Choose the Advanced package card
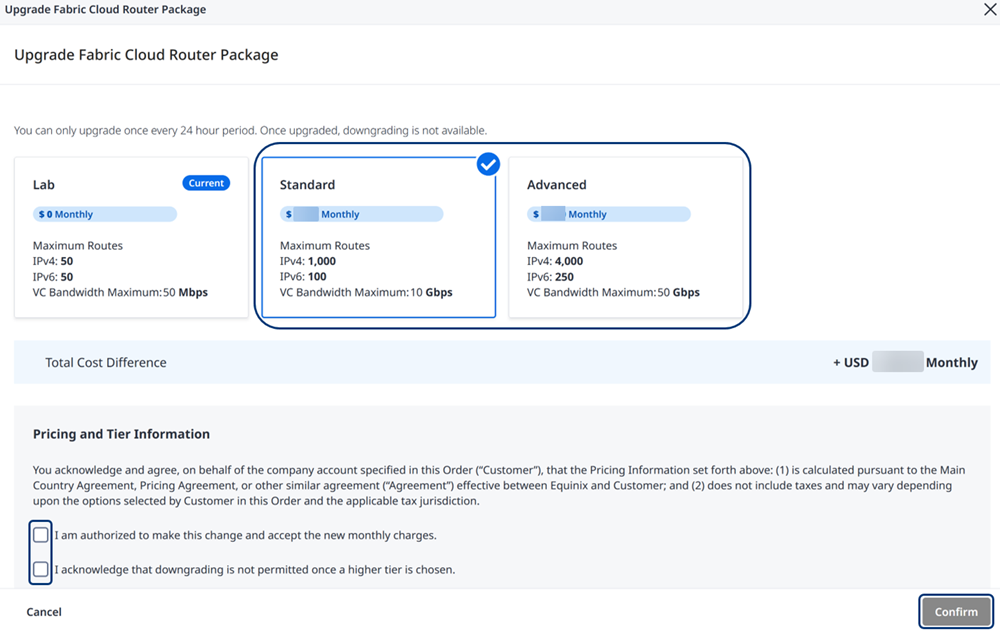The width and height of the screenshot is (1000, 632). coord(626,237)
